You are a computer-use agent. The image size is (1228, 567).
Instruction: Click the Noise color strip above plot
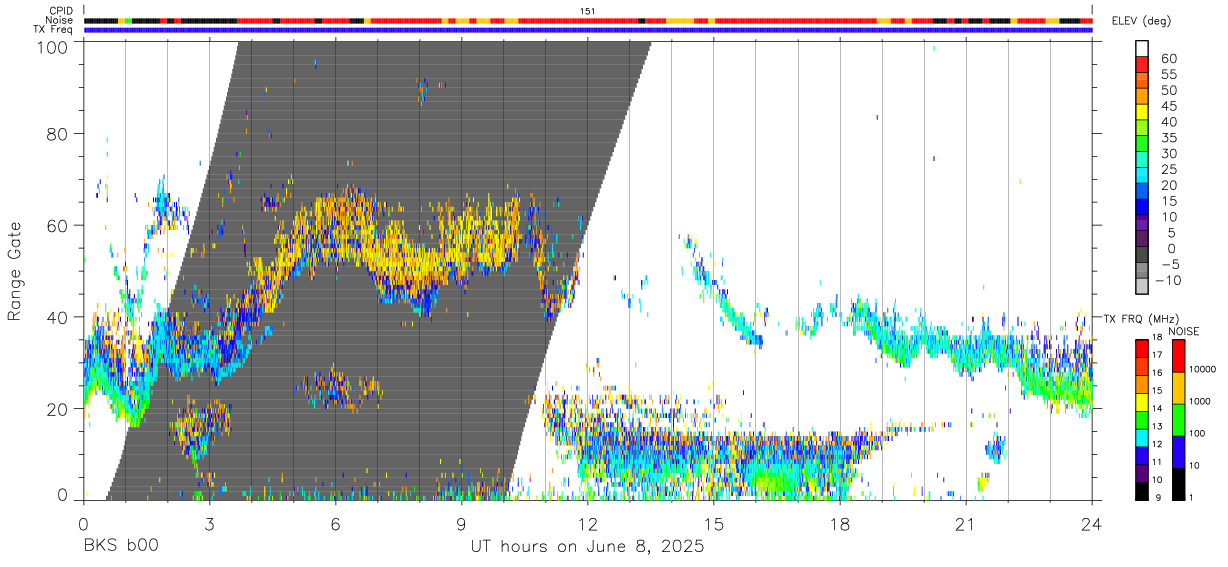(x=588, y=20)
